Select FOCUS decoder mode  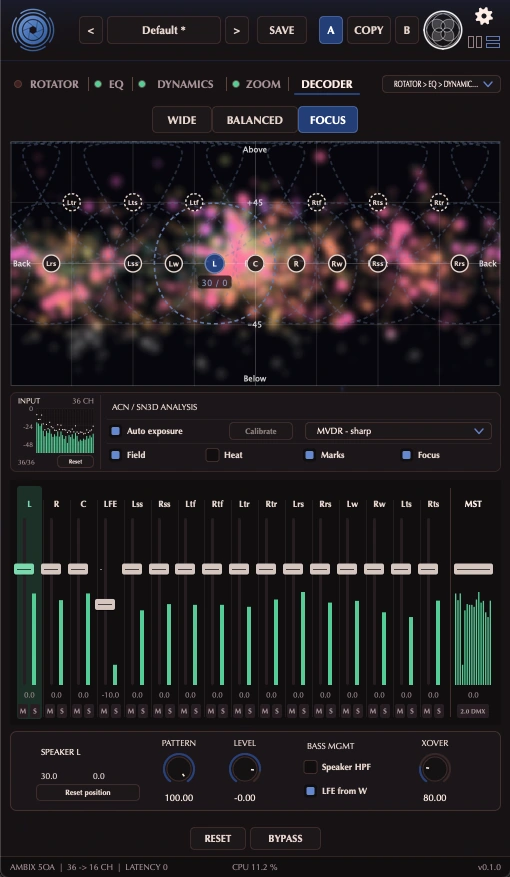[328, 120]
